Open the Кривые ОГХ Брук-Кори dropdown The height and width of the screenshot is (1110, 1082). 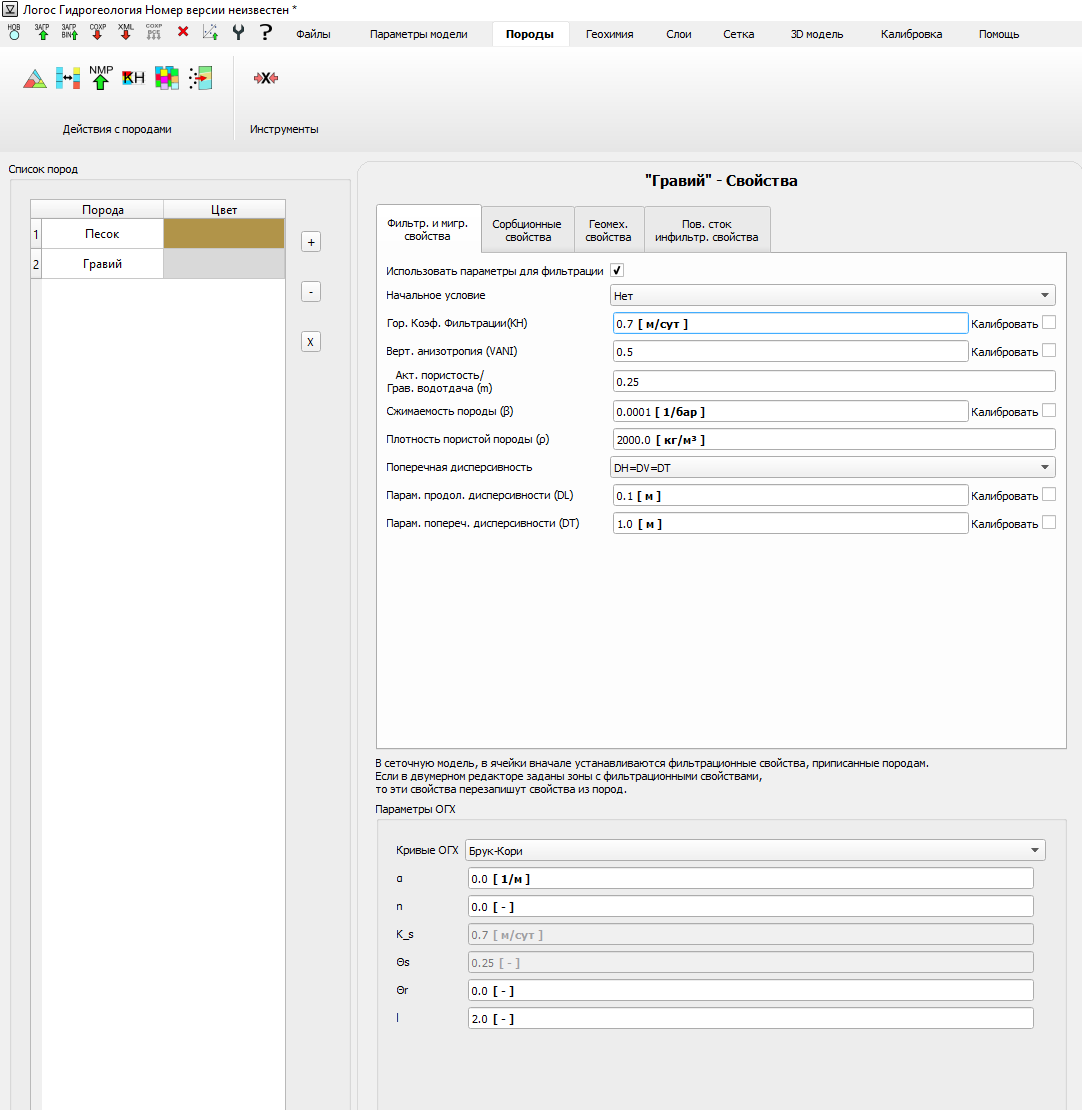tap(755, 850)
